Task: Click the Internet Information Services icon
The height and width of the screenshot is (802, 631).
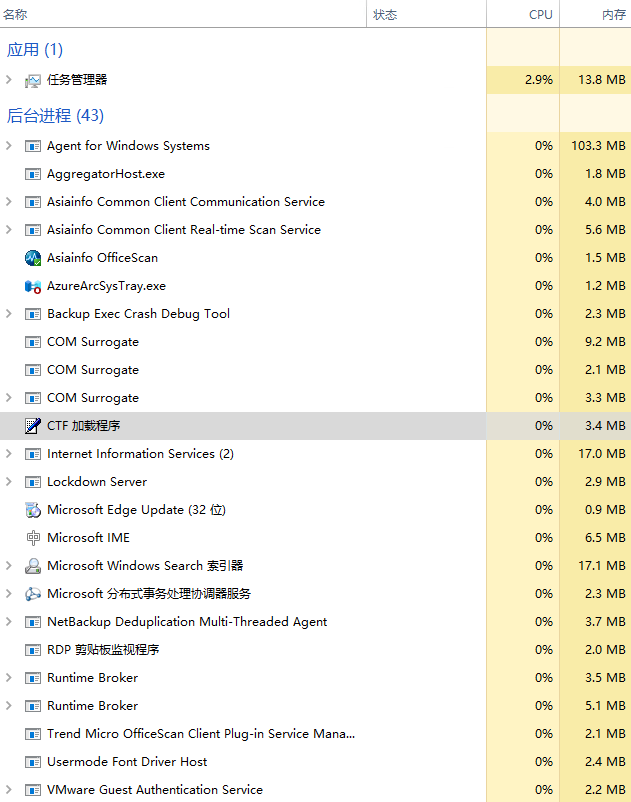Action: [33, 454]
